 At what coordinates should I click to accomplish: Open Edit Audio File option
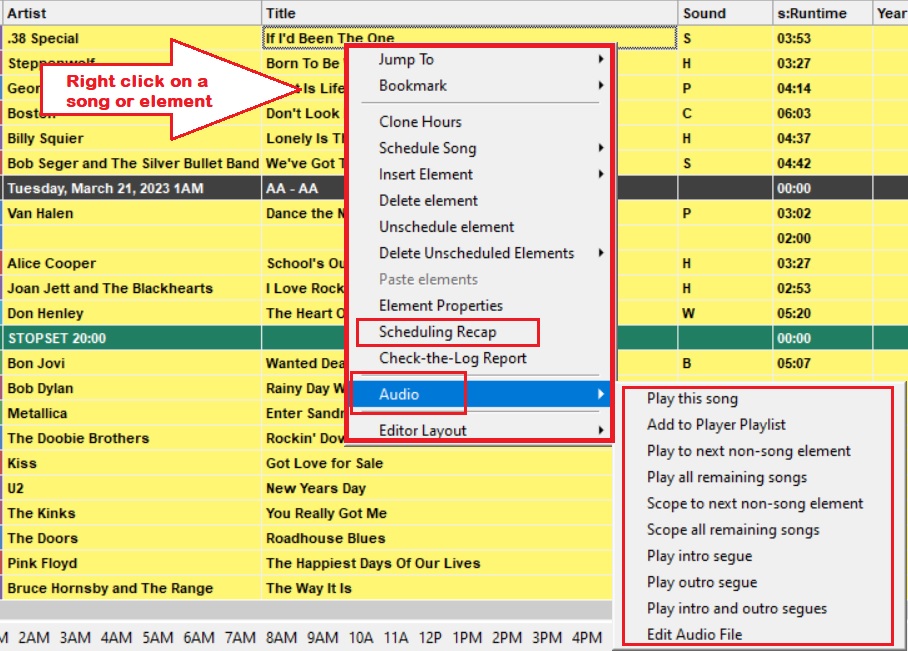point(694,634)
